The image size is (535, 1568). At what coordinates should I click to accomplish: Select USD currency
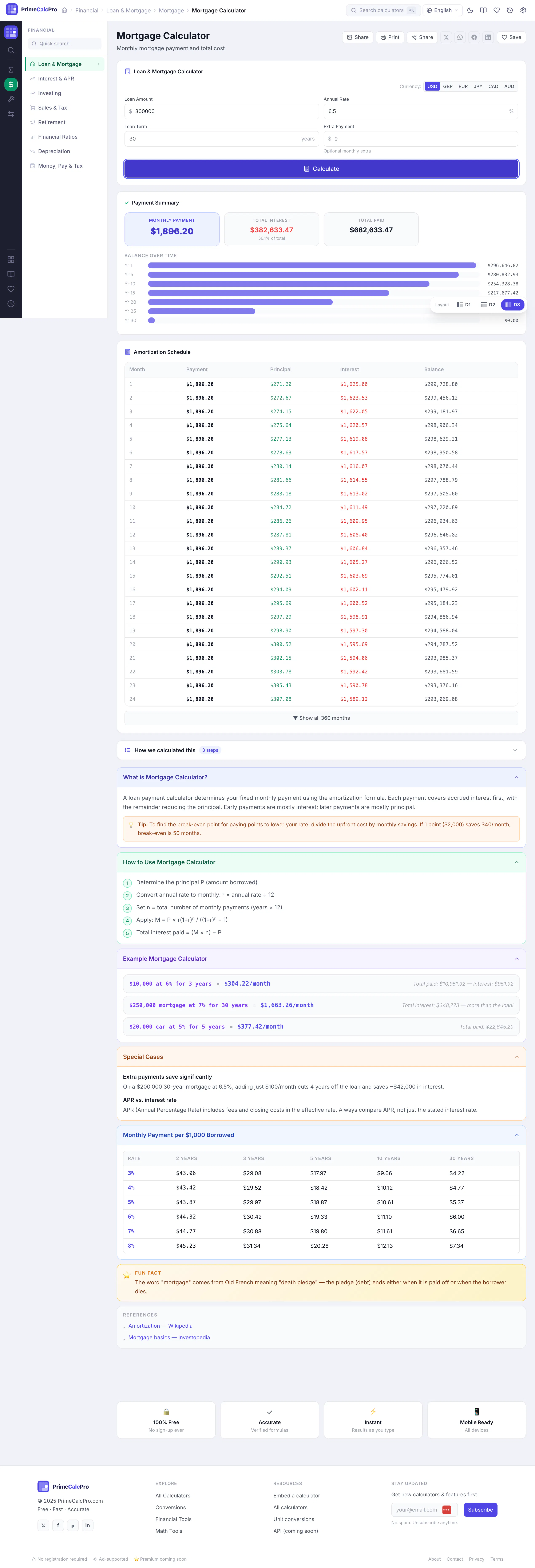tap(432, 86)
